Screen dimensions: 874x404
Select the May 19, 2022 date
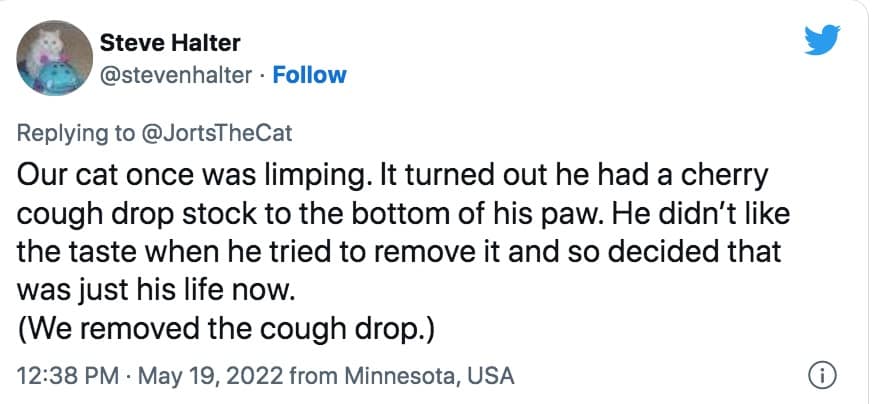[x=211, y=377]
